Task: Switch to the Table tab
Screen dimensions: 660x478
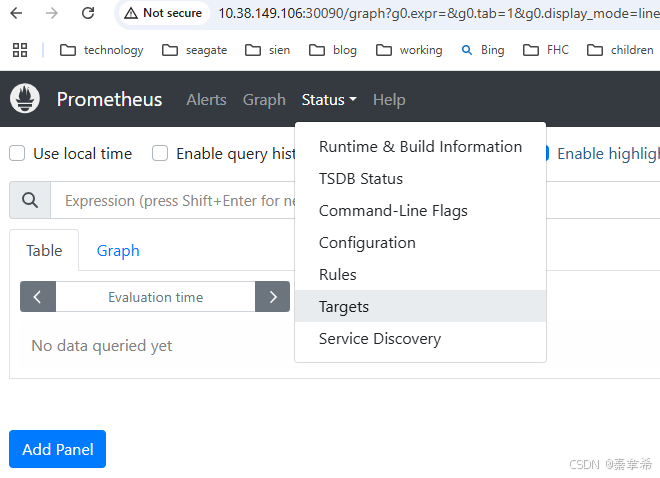Action: coord(44,250)
